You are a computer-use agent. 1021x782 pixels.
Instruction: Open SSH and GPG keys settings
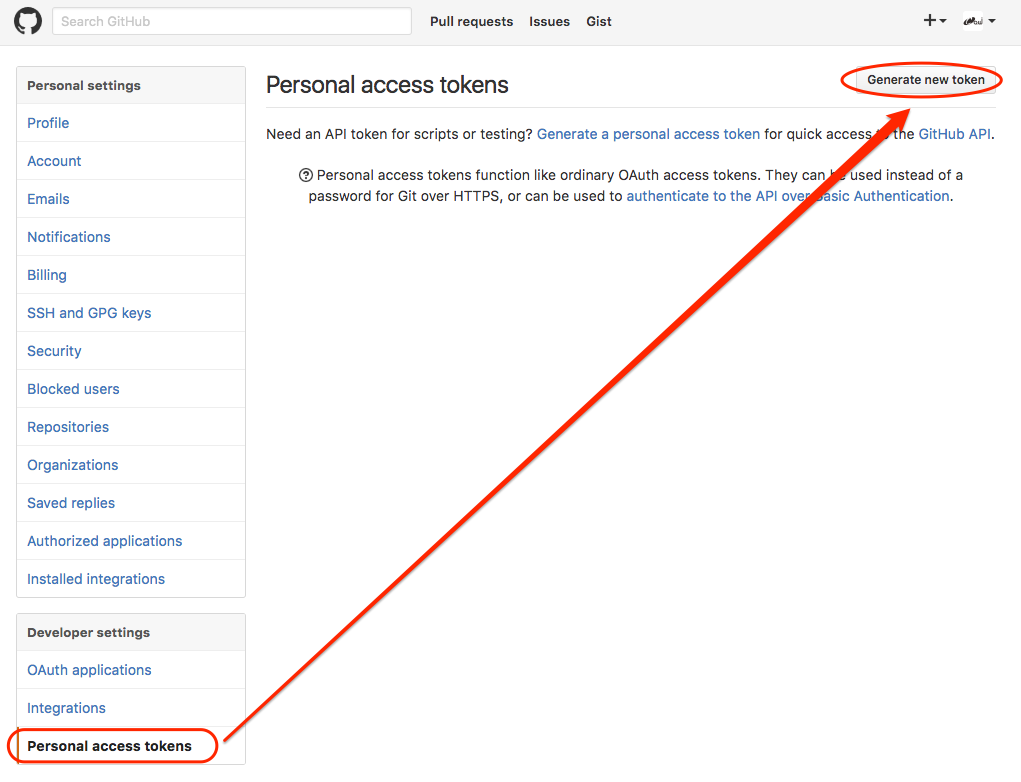pos(89,313)
